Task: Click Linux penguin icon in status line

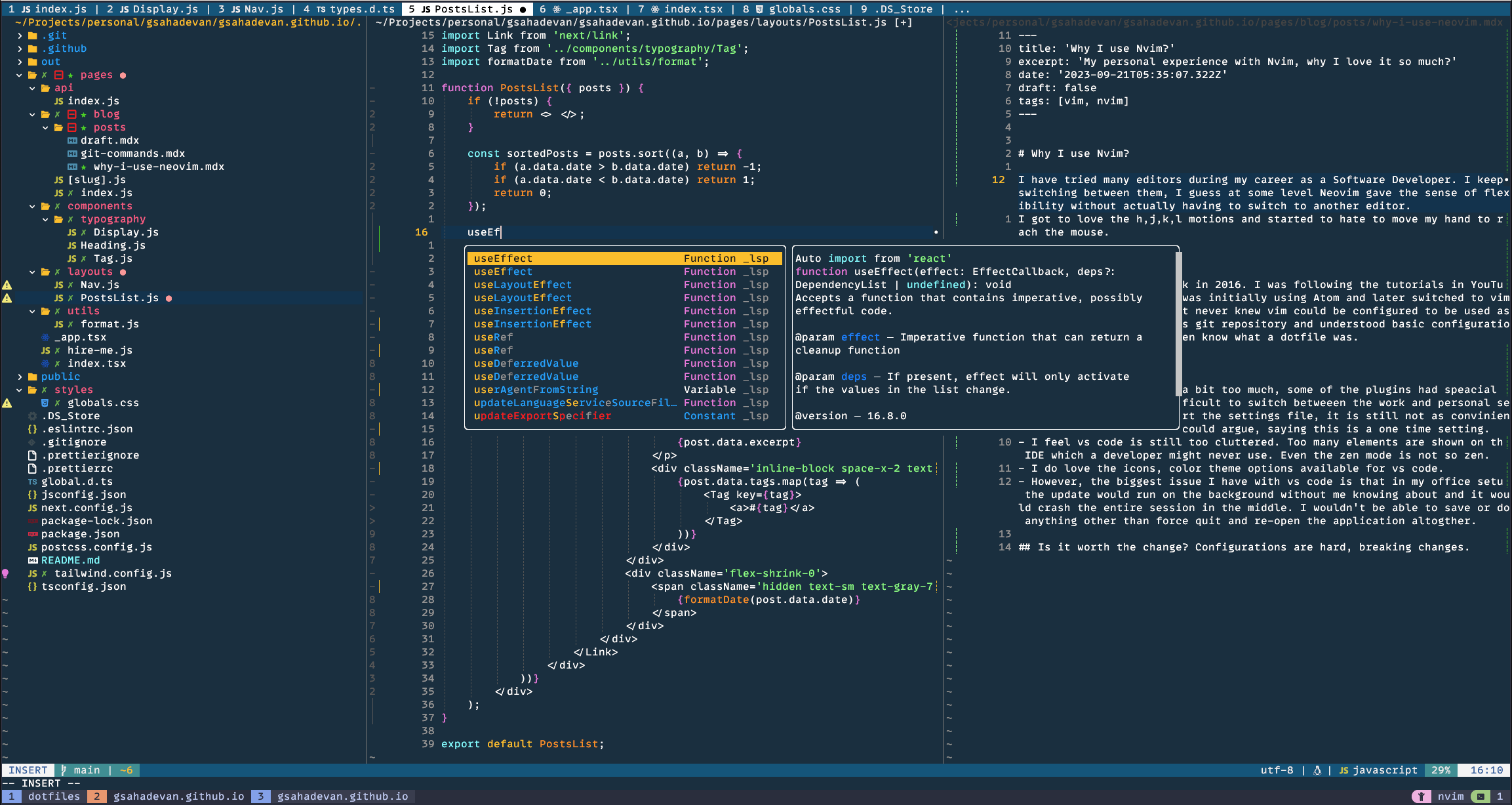Action: pos(1317,770)
